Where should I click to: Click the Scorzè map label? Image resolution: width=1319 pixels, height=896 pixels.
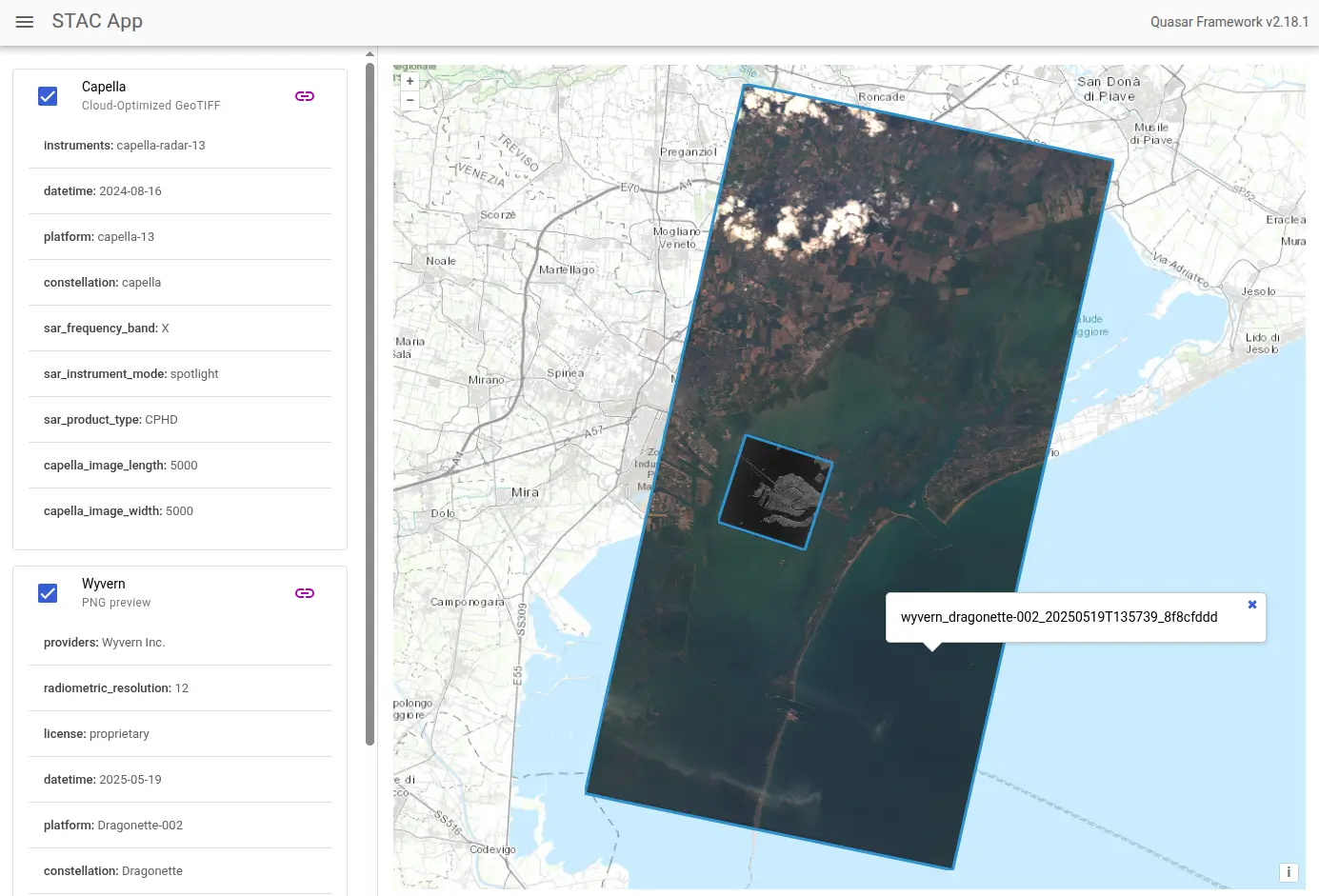498,215
